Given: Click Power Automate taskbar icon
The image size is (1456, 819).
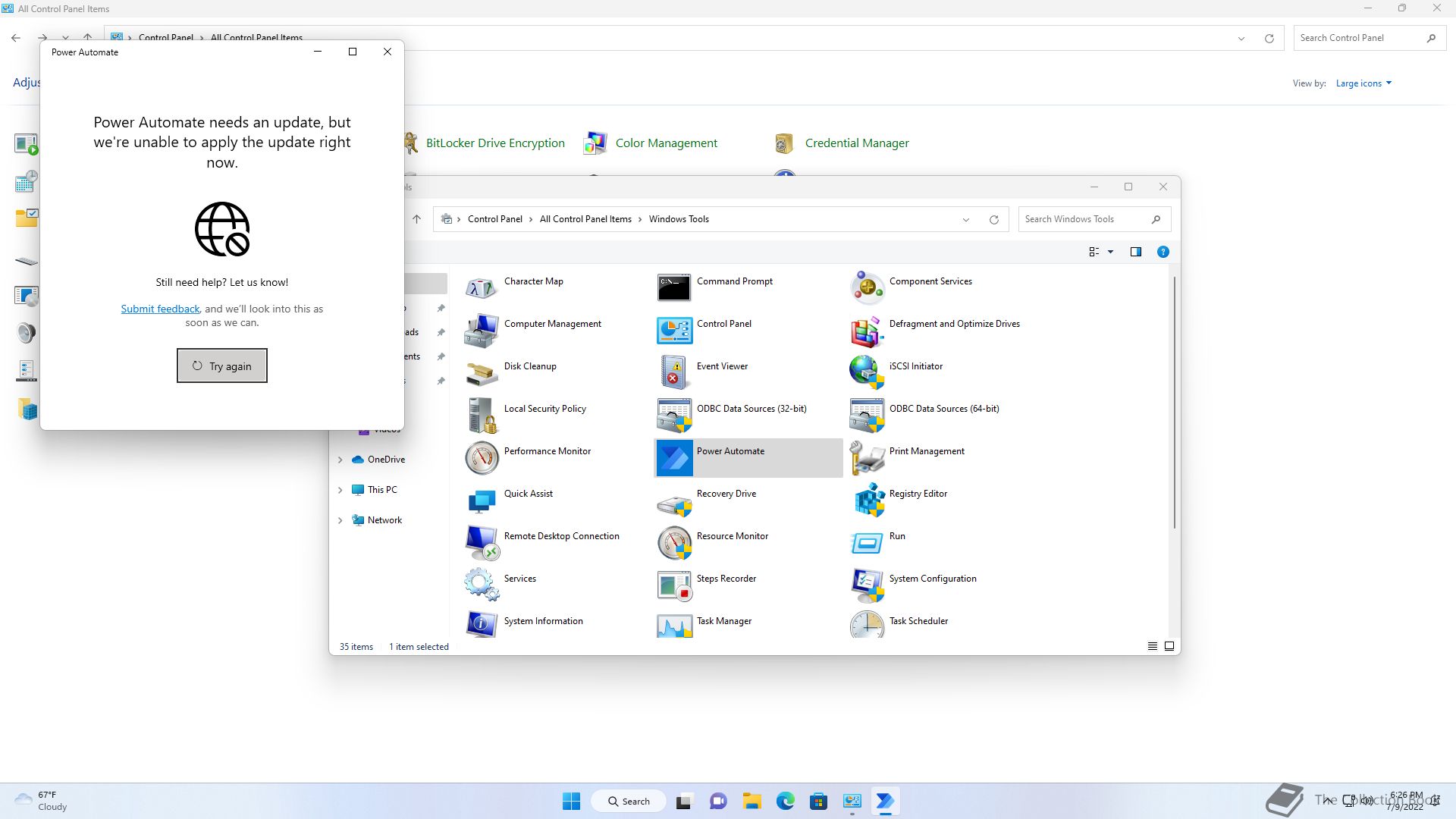Looking at the screenshot, I should click(x=885, y=801).
